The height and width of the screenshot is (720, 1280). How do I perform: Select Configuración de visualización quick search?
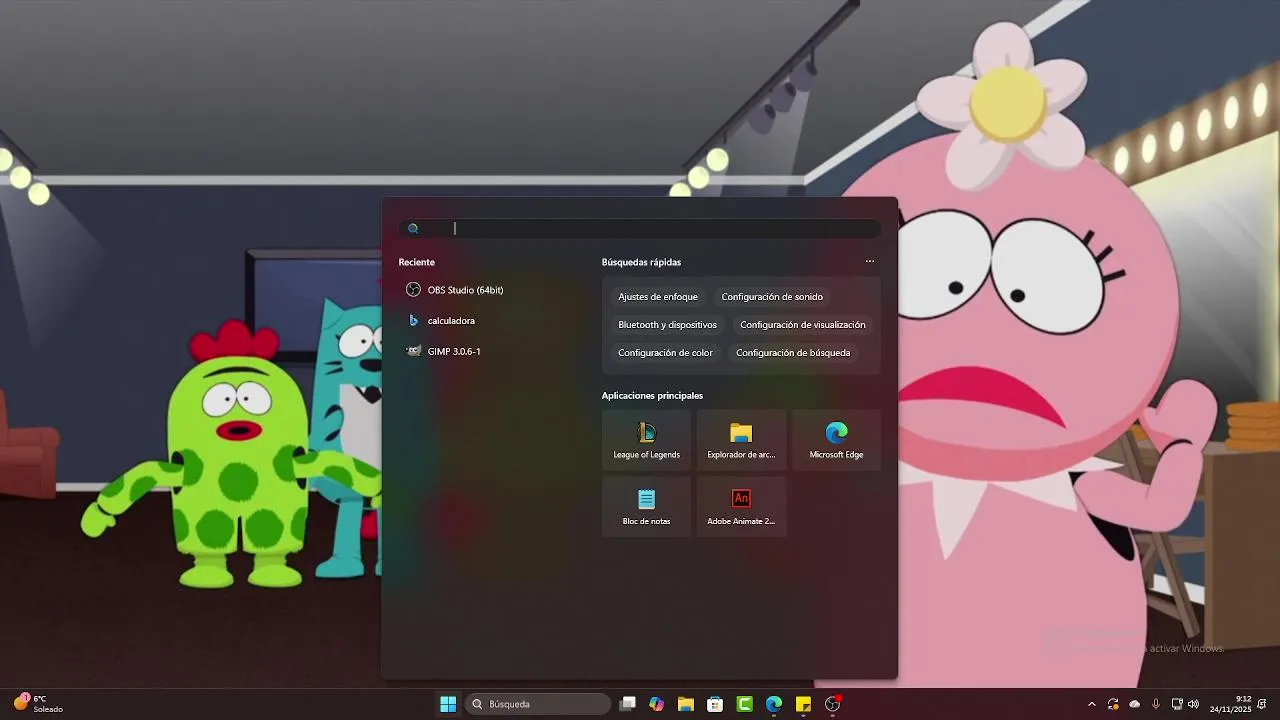point(803,325)
